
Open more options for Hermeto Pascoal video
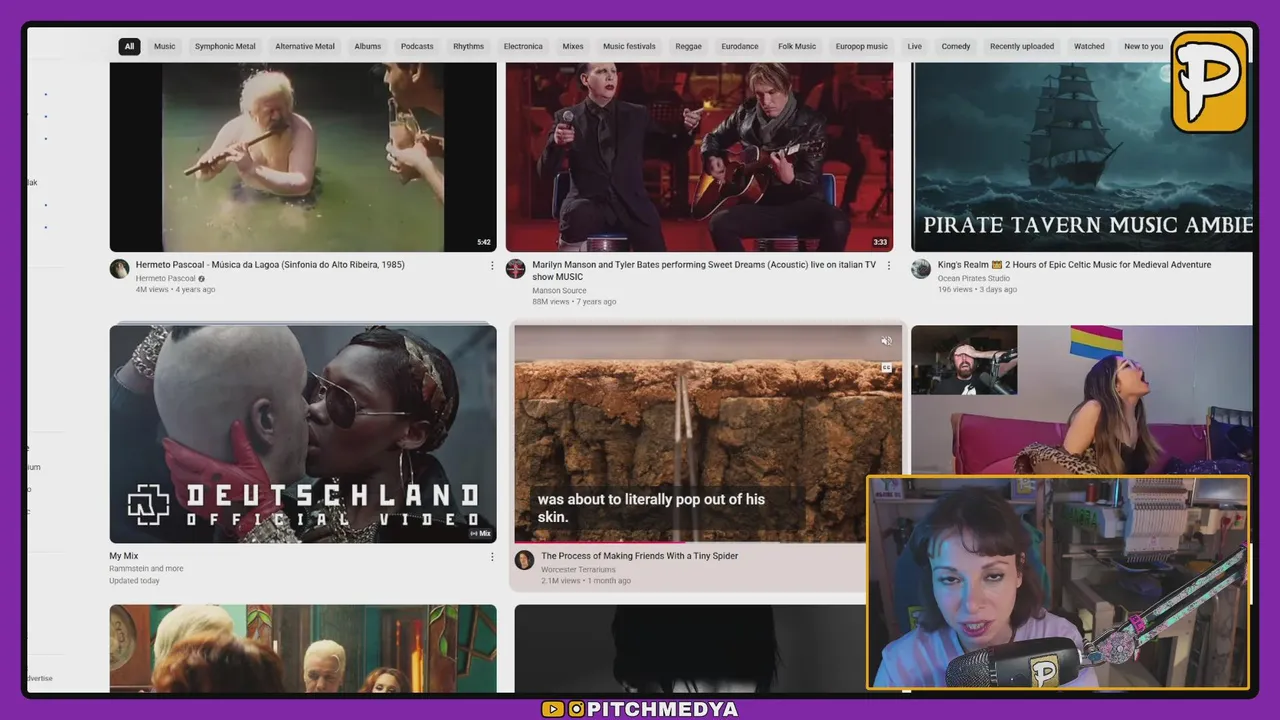click(x=492, y=265)
